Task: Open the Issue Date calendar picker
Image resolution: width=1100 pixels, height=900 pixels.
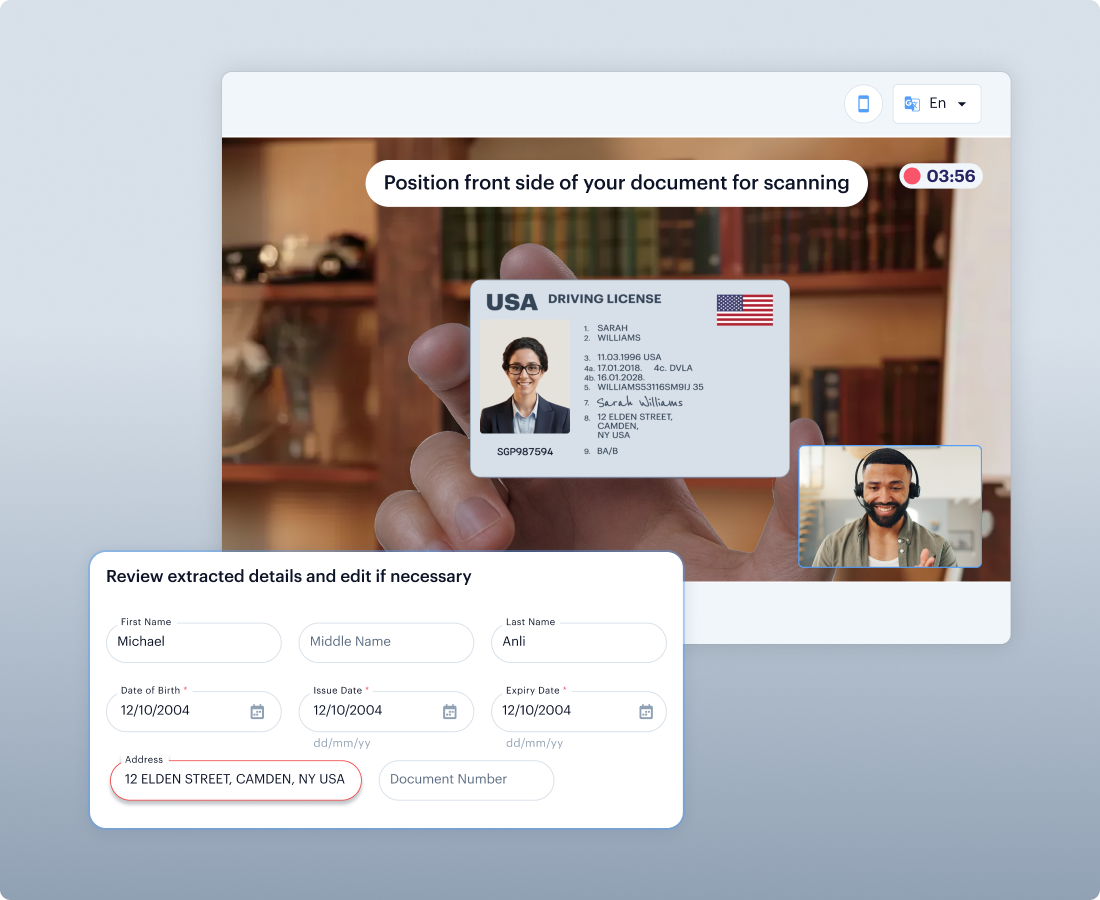Action: 450,711
